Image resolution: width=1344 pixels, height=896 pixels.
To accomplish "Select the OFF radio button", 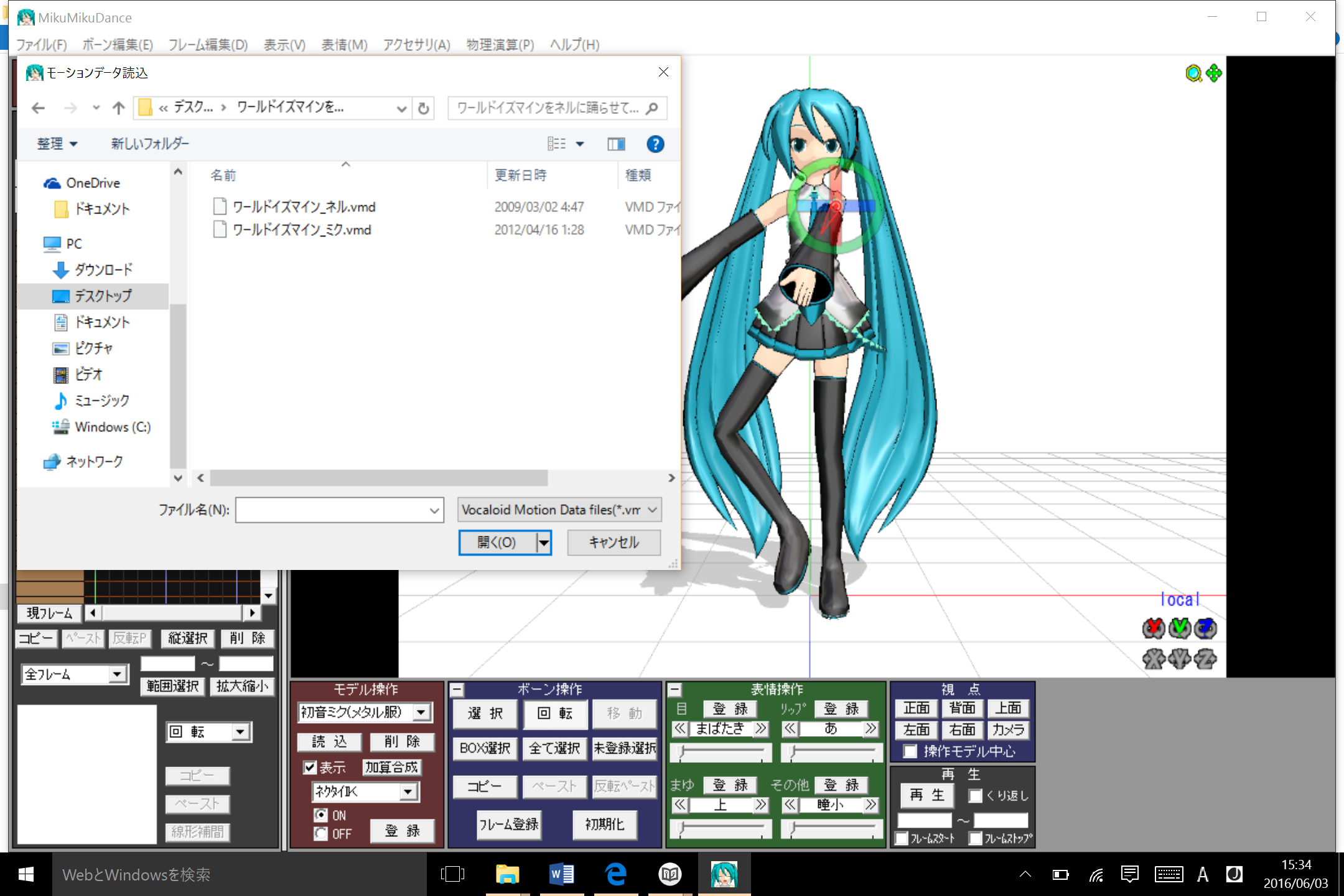I will tap(320, 834).
